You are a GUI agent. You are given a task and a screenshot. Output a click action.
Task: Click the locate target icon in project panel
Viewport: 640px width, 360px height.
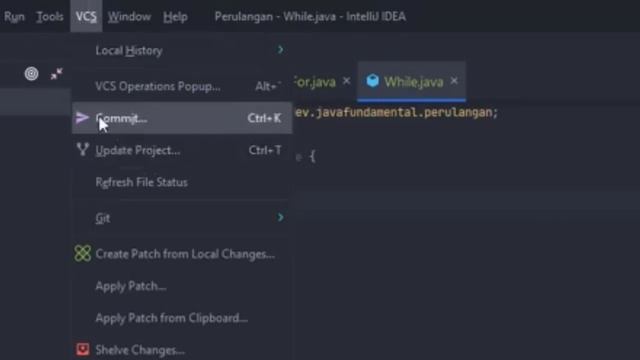(31, 74)
